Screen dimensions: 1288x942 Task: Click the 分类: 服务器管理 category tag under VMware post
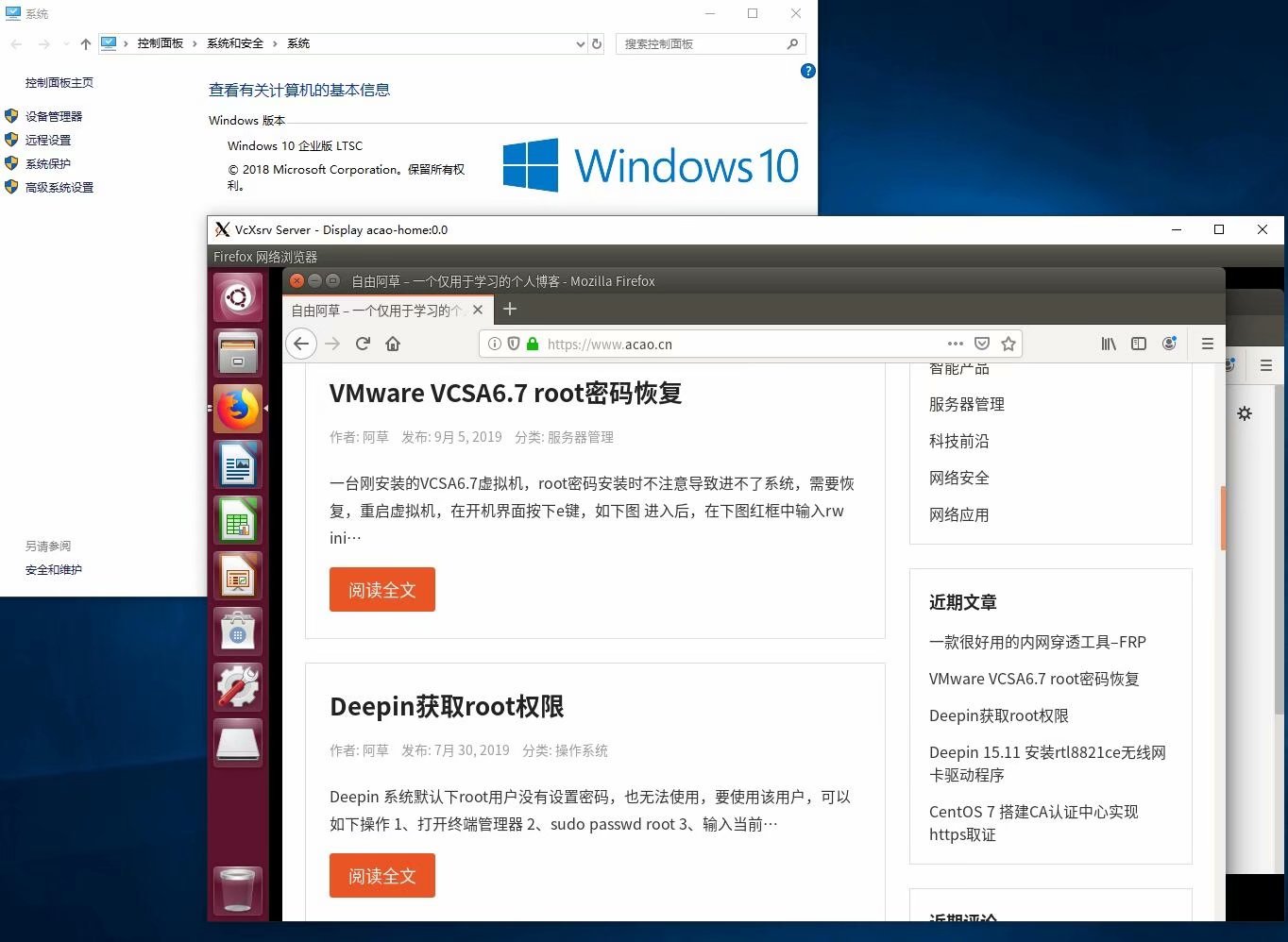[x=564, y=437]
